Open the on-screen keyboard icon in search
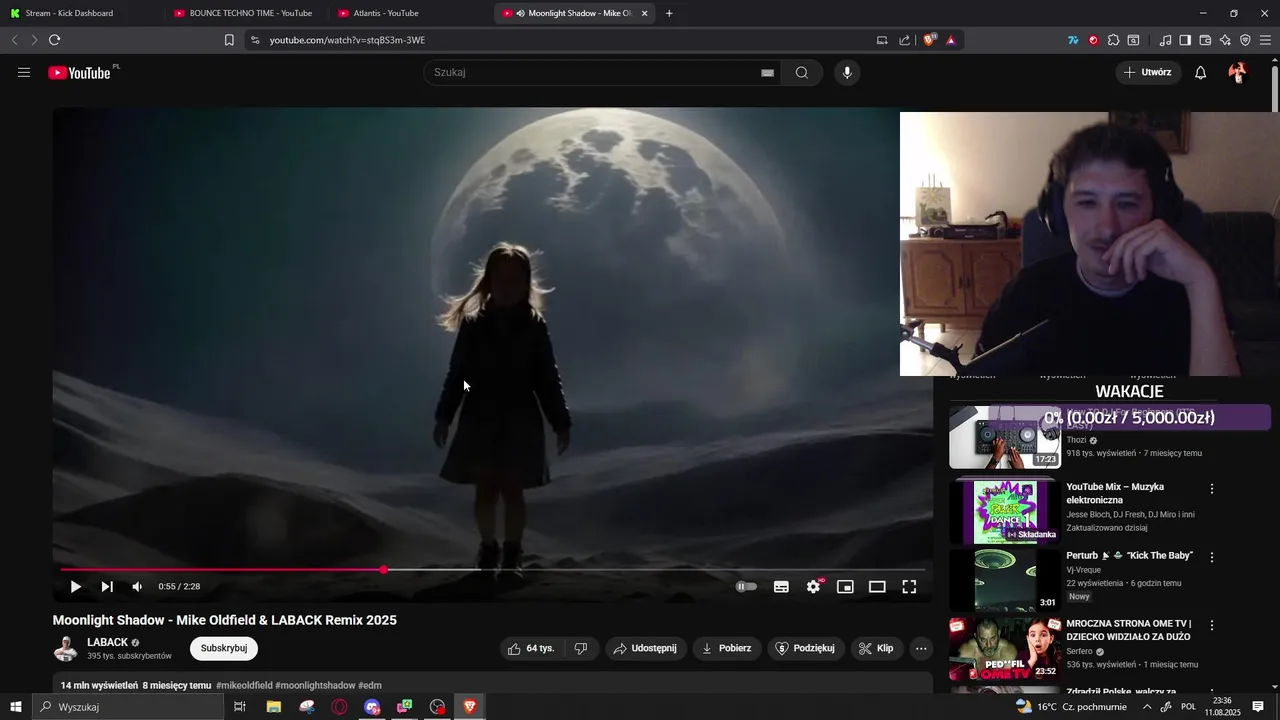1280x720 pixels. click(x=767, y=73)
